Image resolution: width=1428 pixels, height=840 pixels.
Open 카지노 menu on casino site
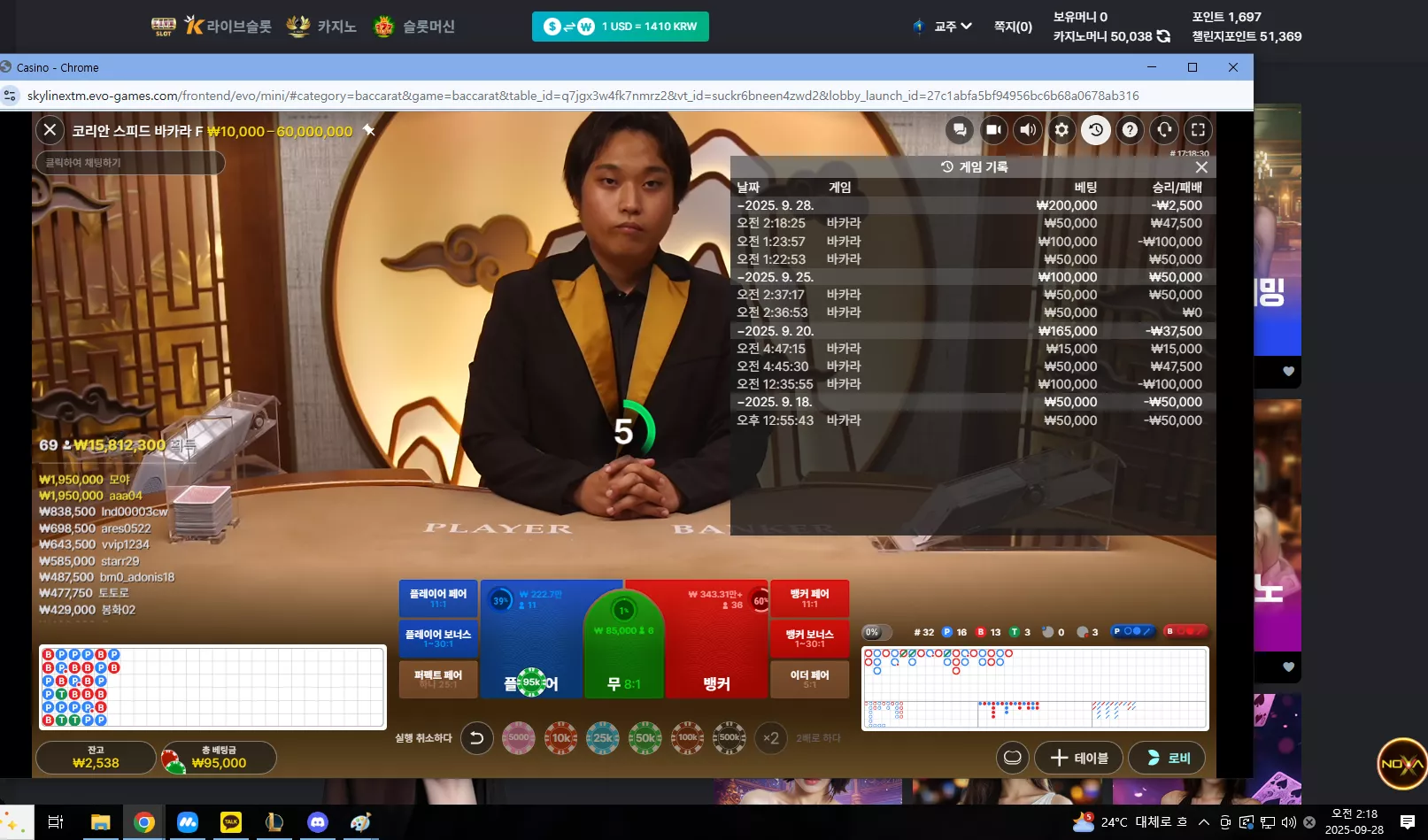(321, 27)
